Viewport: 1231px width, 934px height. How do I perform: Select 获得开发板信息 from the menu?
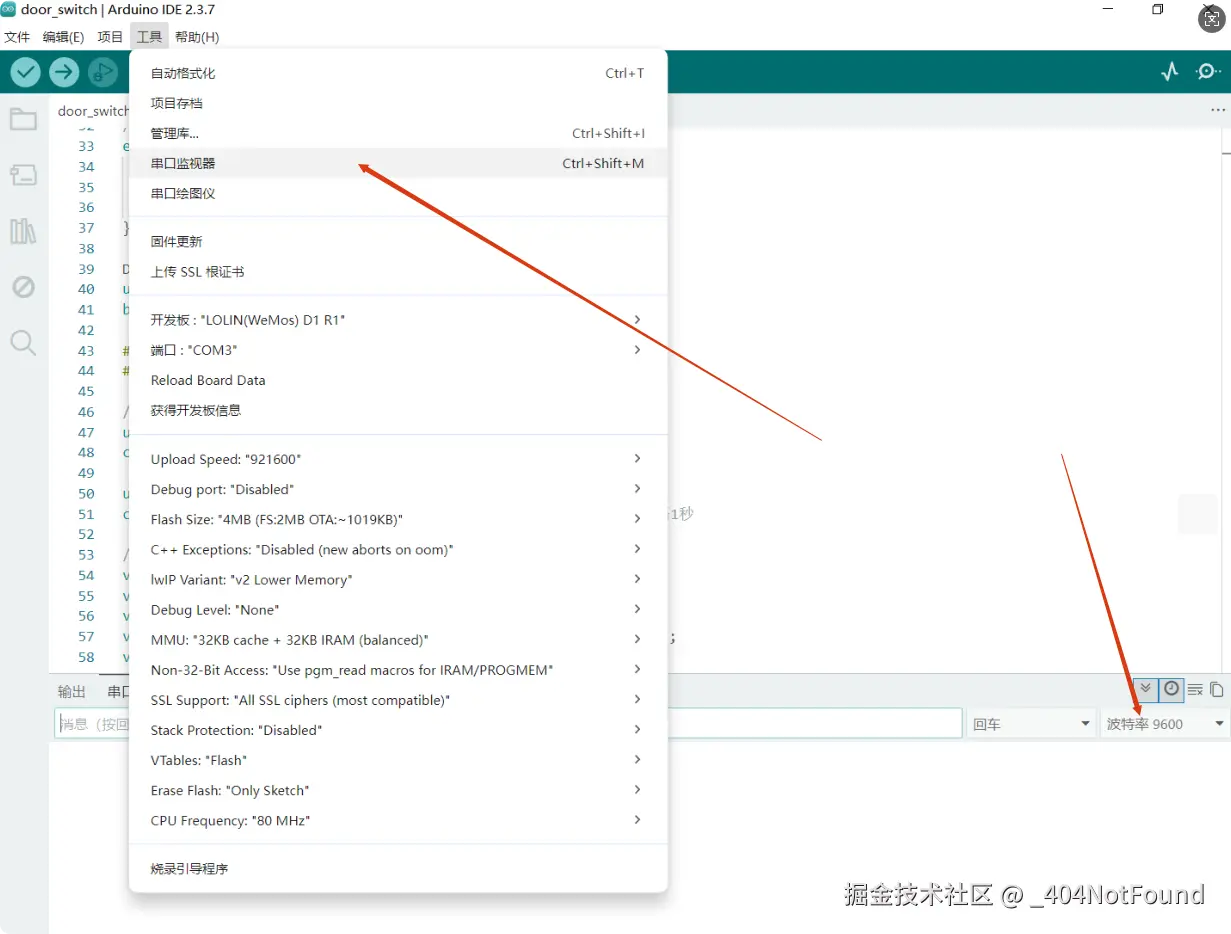398,410
